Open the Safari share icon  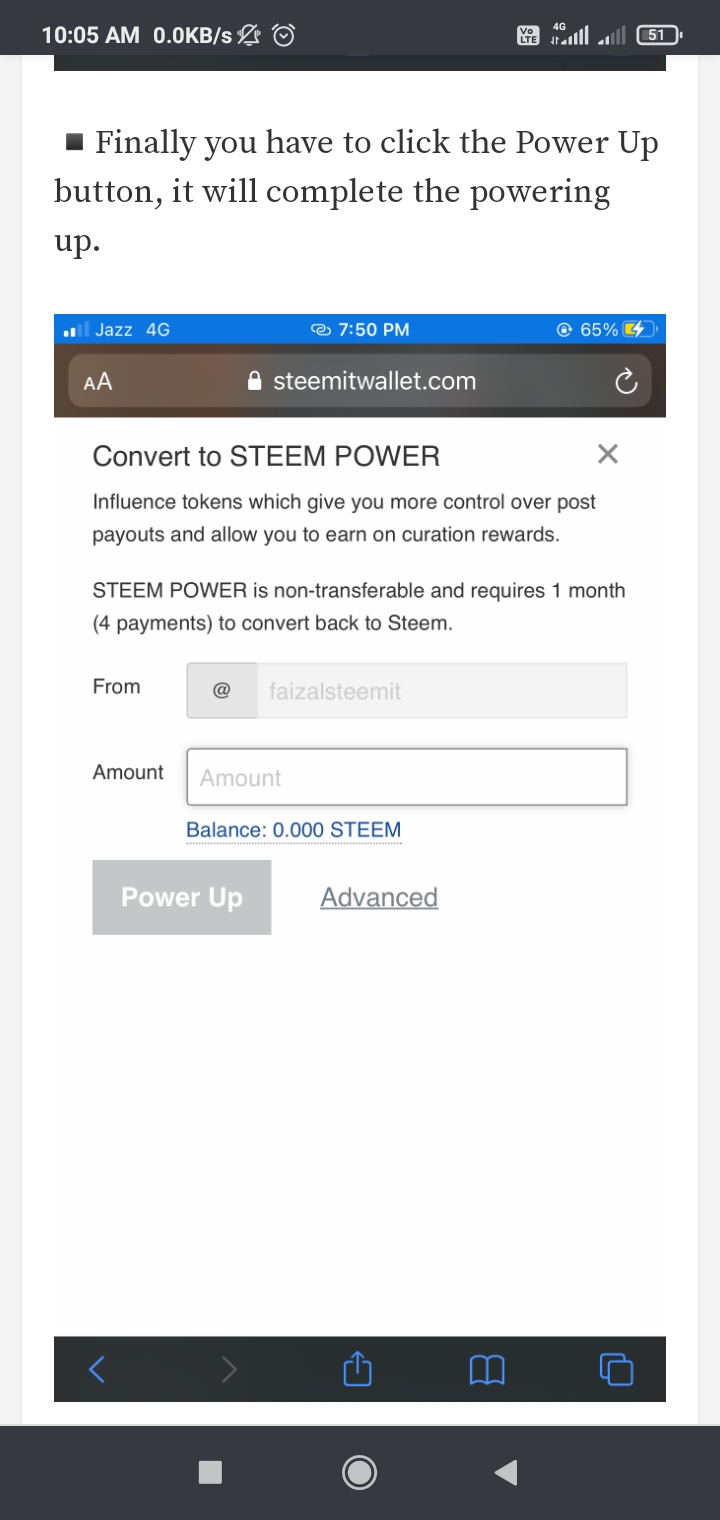click(x=358, y=1369)
